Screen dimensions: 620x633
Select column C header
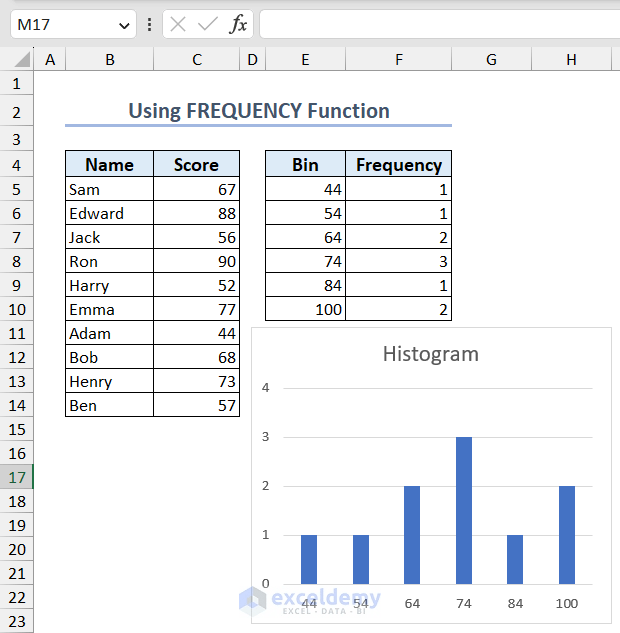[x=197, y=60]
